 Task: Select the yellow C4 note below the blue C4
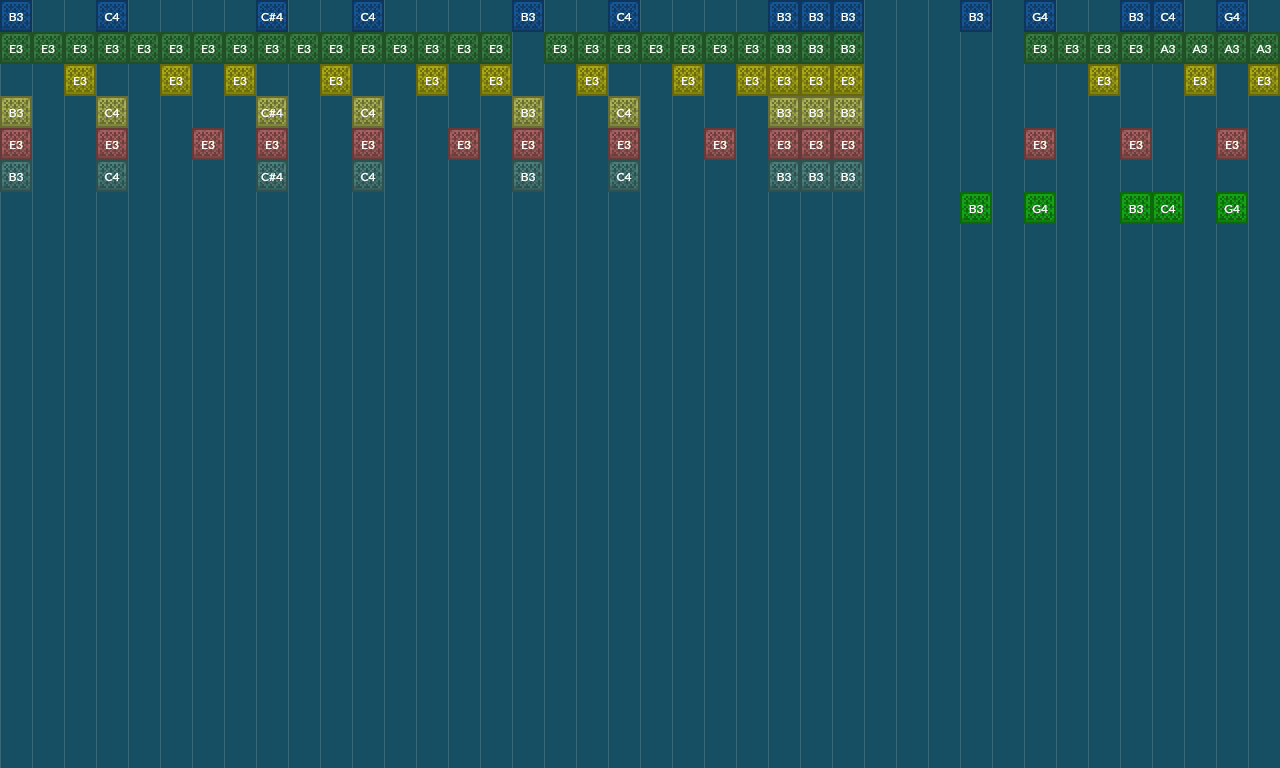111,113
